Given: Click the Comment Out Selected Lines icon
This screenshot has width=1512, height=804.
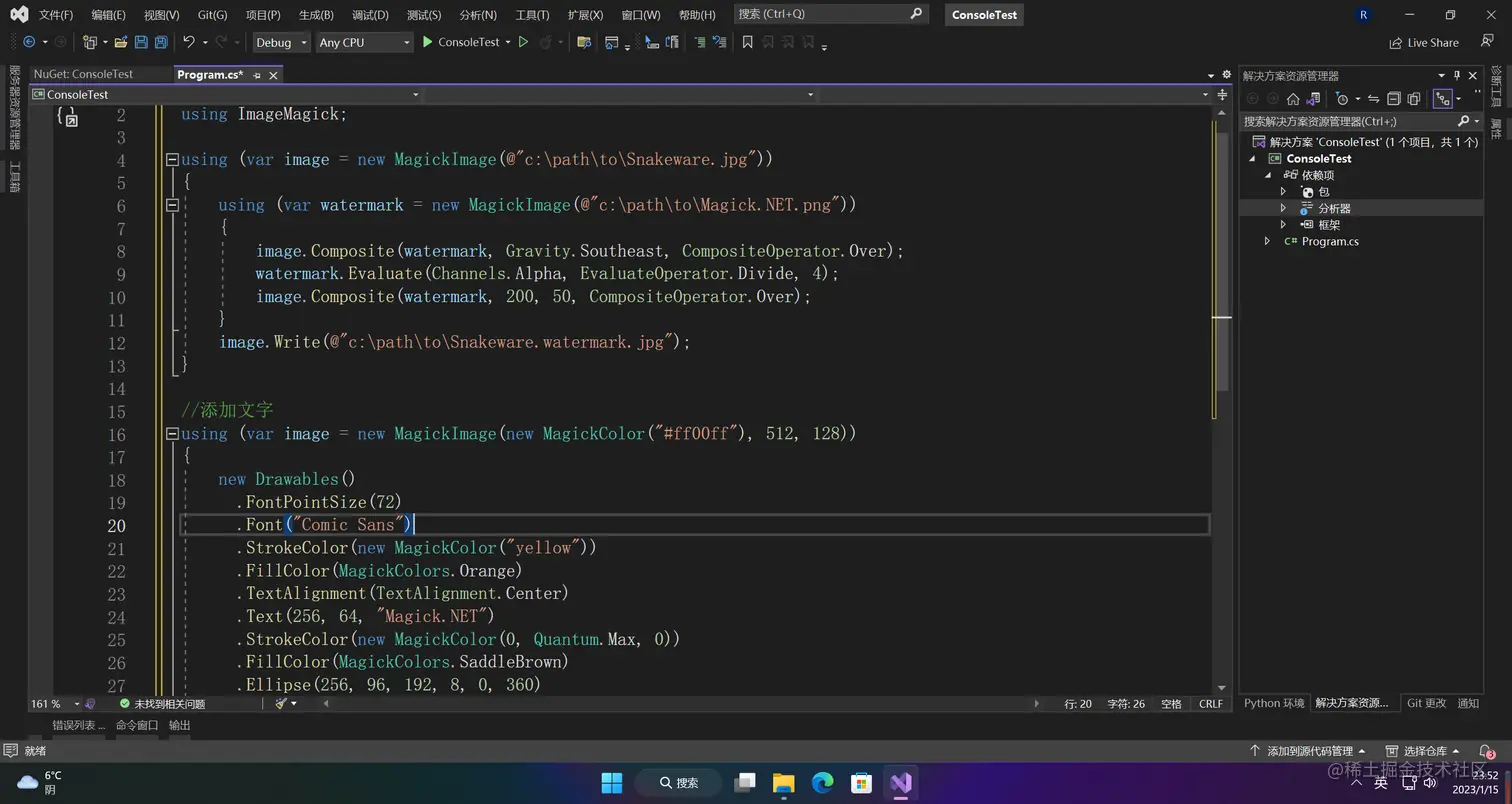Looking at the screenshot, I should pos(699,42).
